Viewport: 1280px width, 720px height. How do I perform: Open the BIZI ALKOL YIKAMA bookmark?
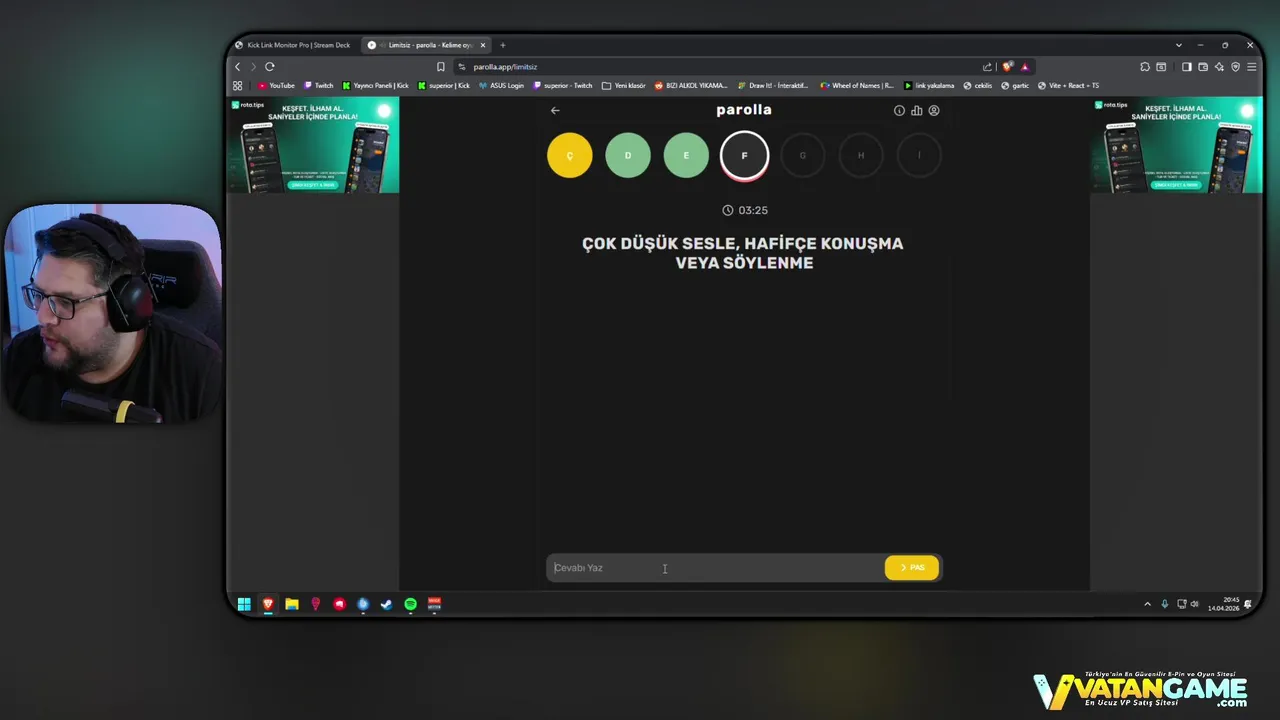[691, 86]
